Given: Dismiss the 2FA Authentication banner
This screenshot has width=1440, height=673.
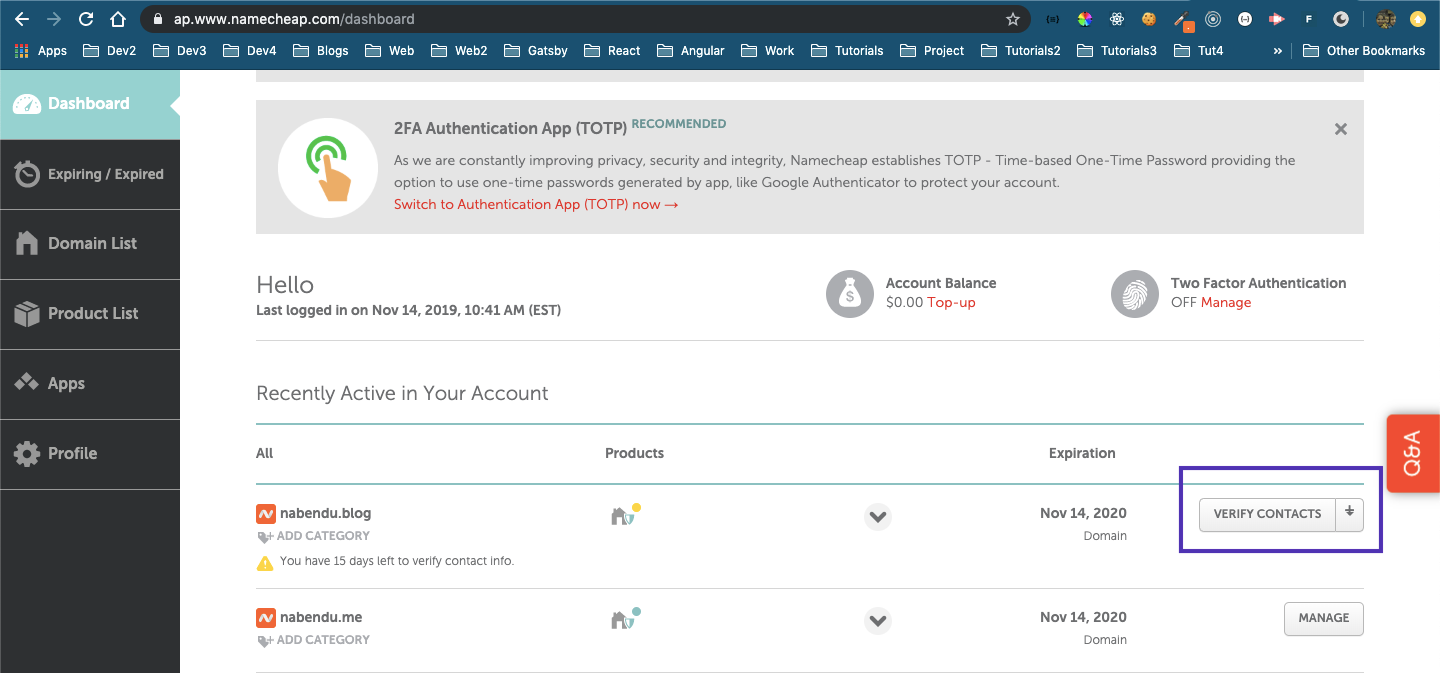Looking at the screenshot, I should [1341, 129].
